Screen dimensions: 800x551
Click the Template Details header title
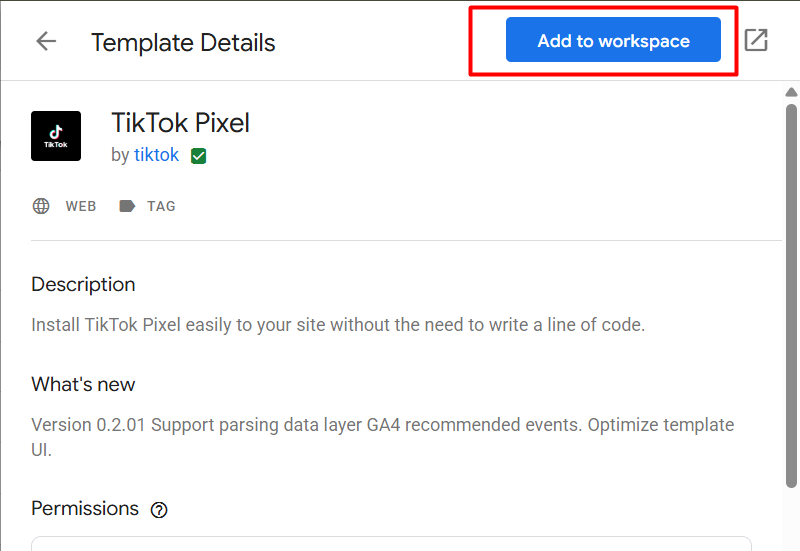(183, 43)
